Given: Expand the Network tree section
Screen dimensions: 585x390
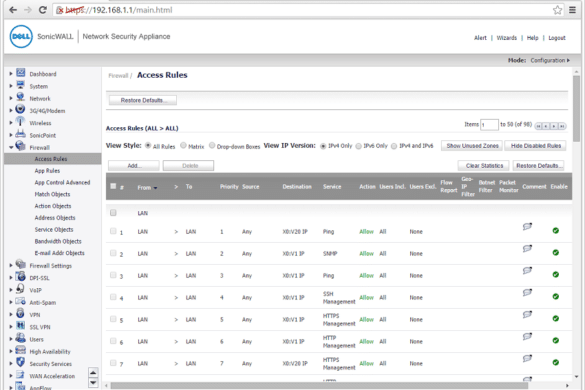Looking at the screenshot, I should [x=11, y=99].
